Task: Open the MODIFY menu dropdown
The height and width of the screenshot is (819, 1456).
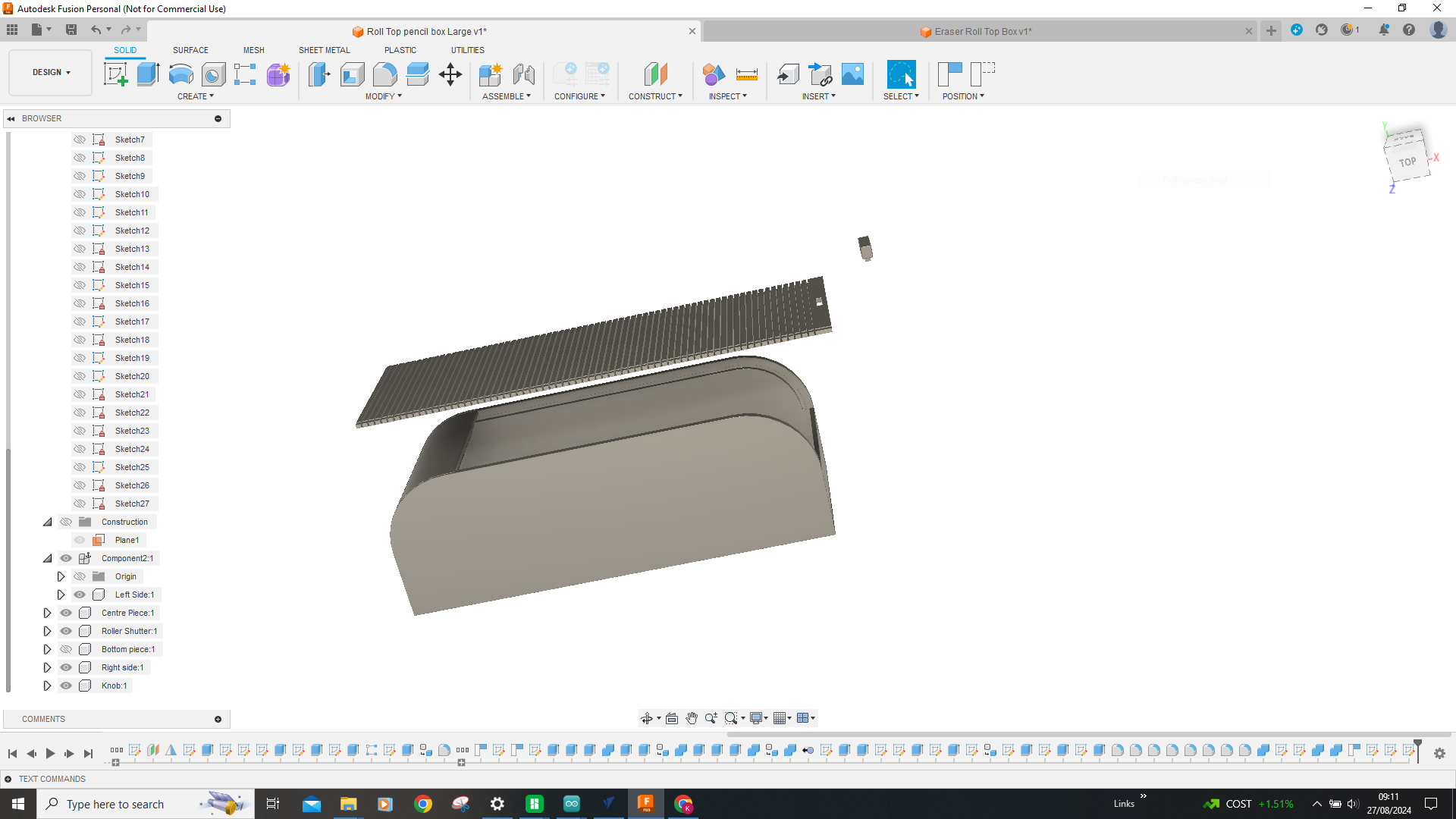Action: tap(383, 96)
